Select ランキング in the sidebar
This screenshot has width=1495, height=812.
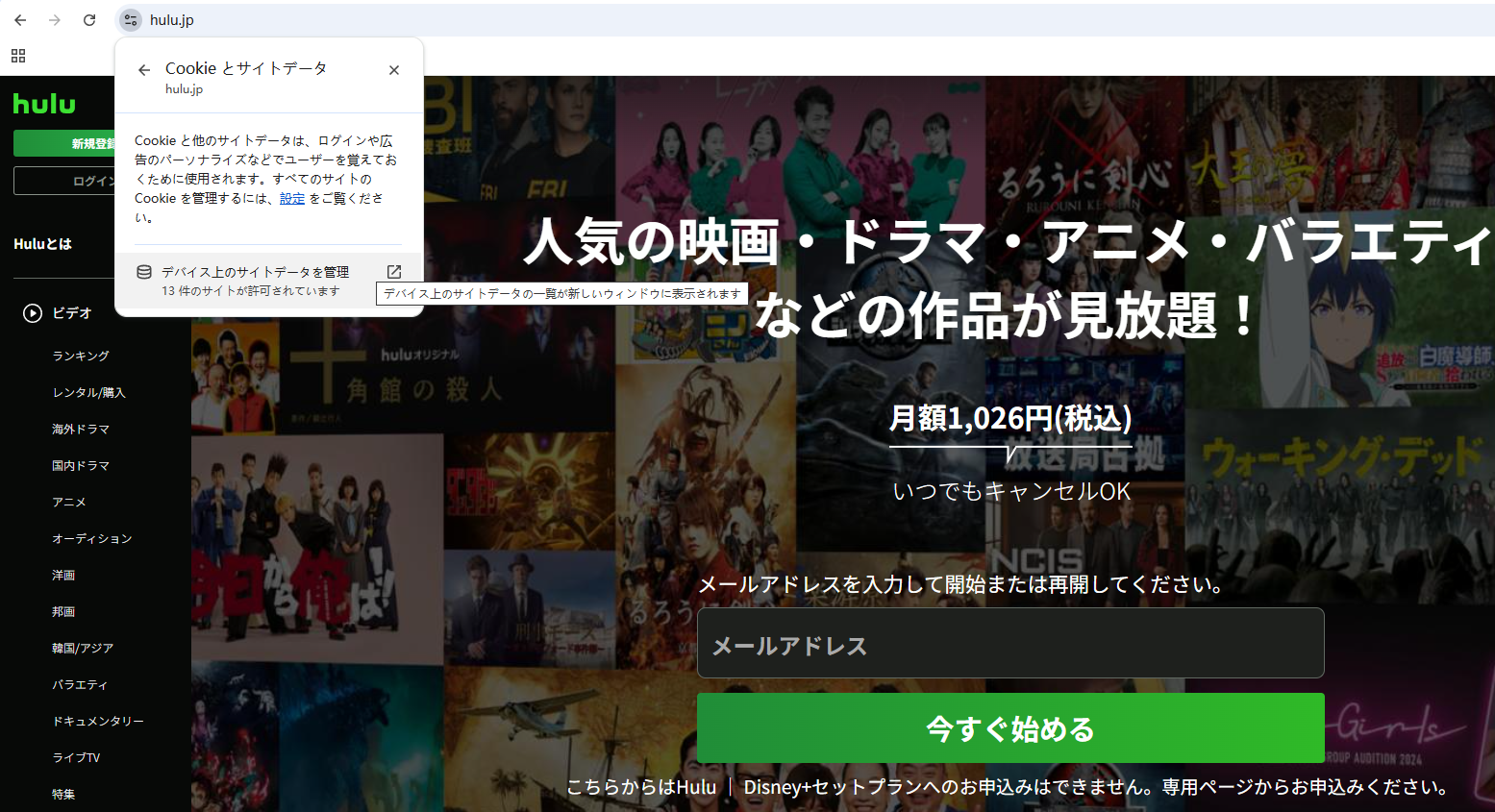tap(81, 357)
